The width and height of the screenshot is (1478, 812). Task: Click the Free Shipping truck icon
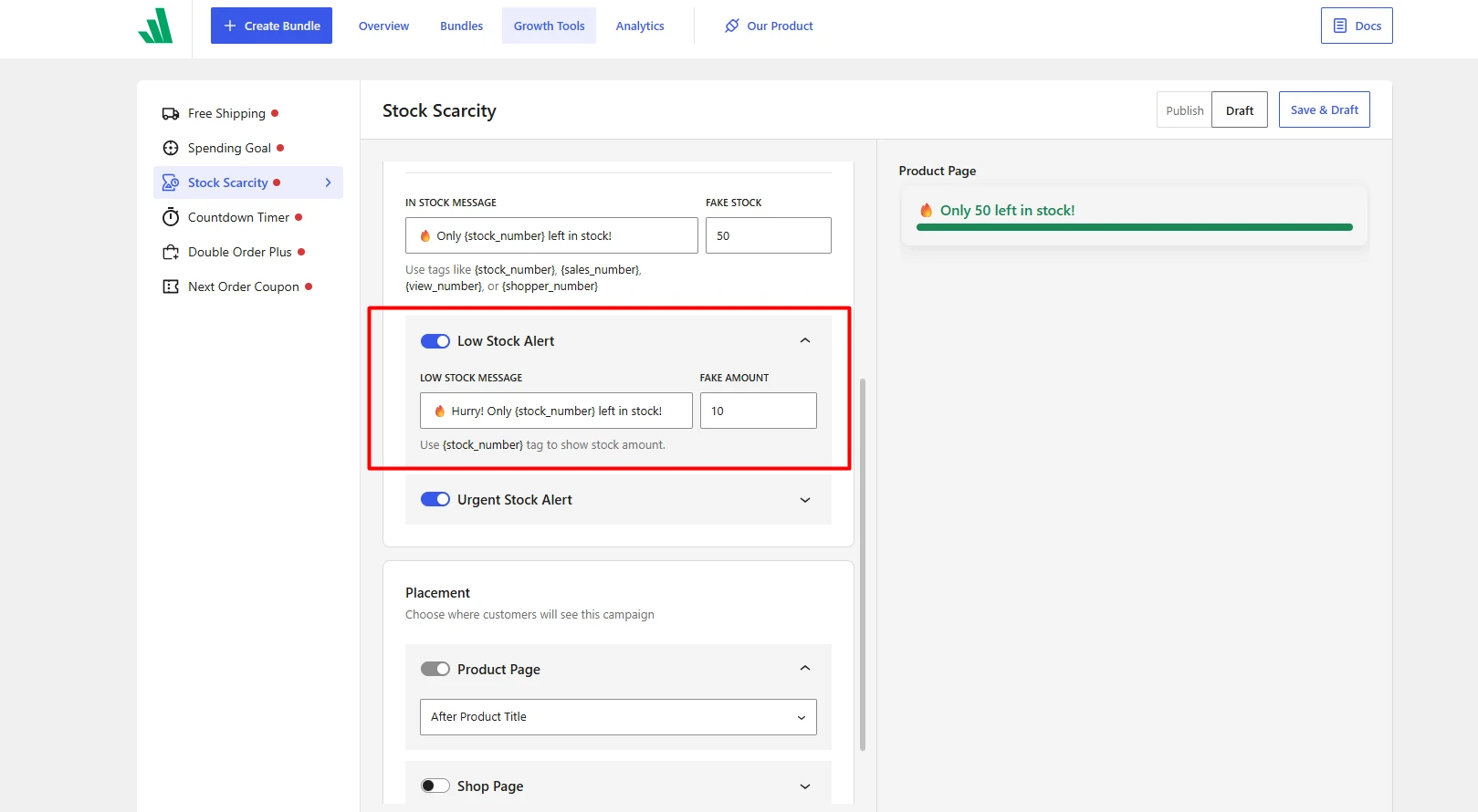click(171, 113)
